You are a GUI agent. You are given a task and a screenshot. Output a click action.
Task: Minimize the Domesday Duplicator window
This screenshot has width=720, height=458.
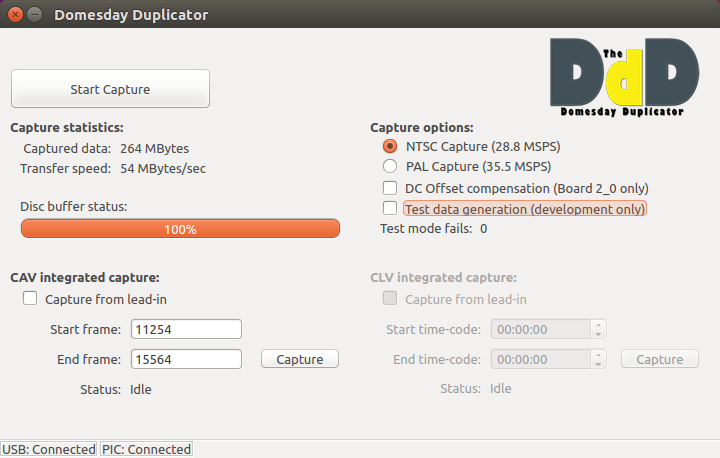(x=34, y=15)
